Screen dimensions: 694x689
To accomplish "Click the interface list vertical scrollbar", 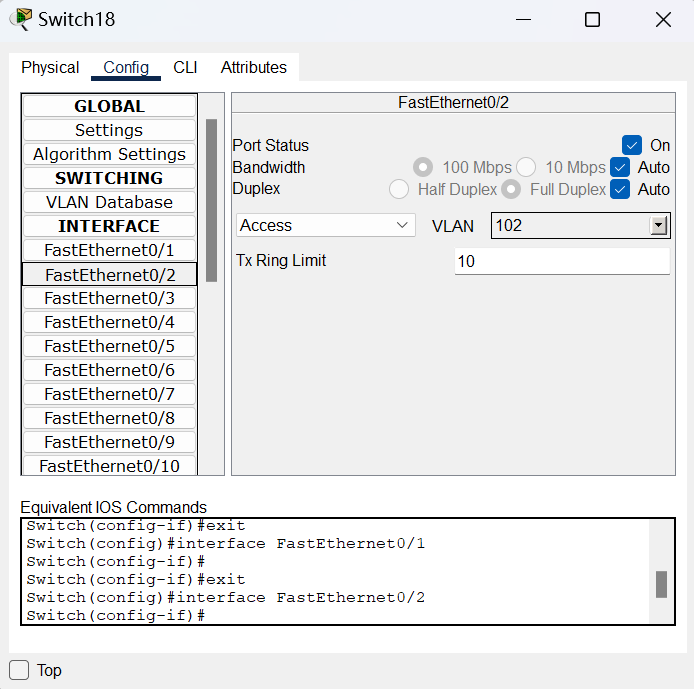I will [x=211, y=200].
